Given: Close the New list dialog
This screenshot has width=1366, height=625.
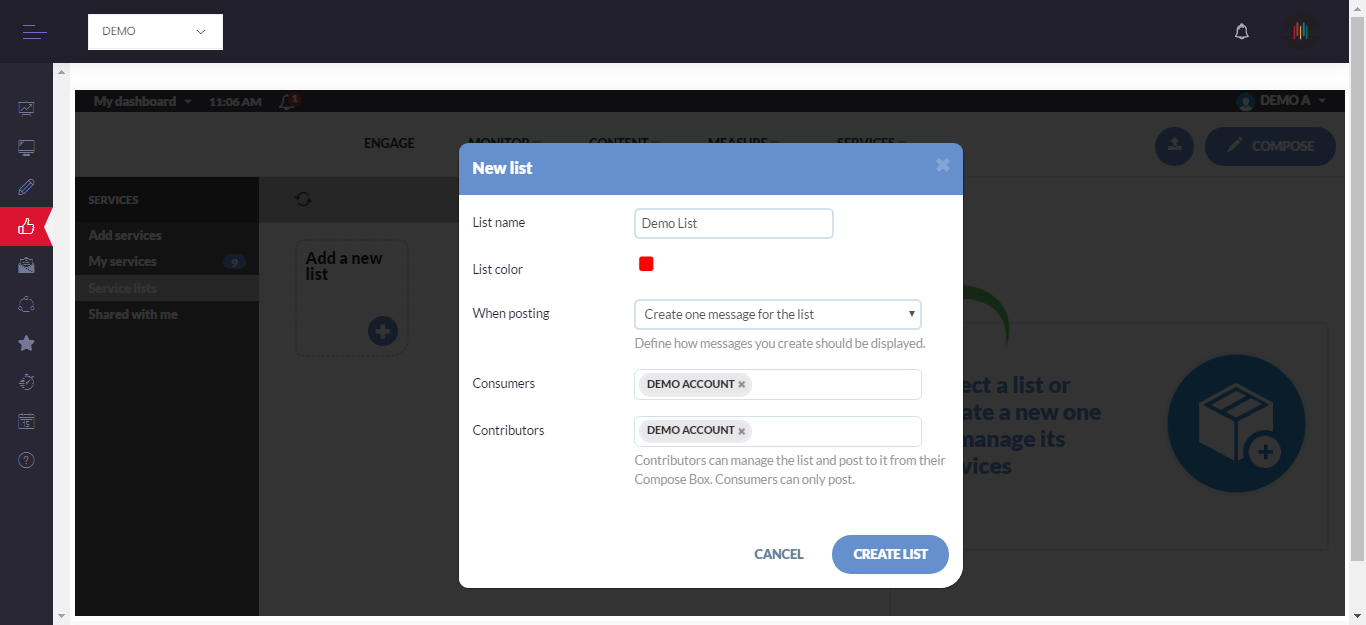Looking at the screenshot, I should point(942,166).
